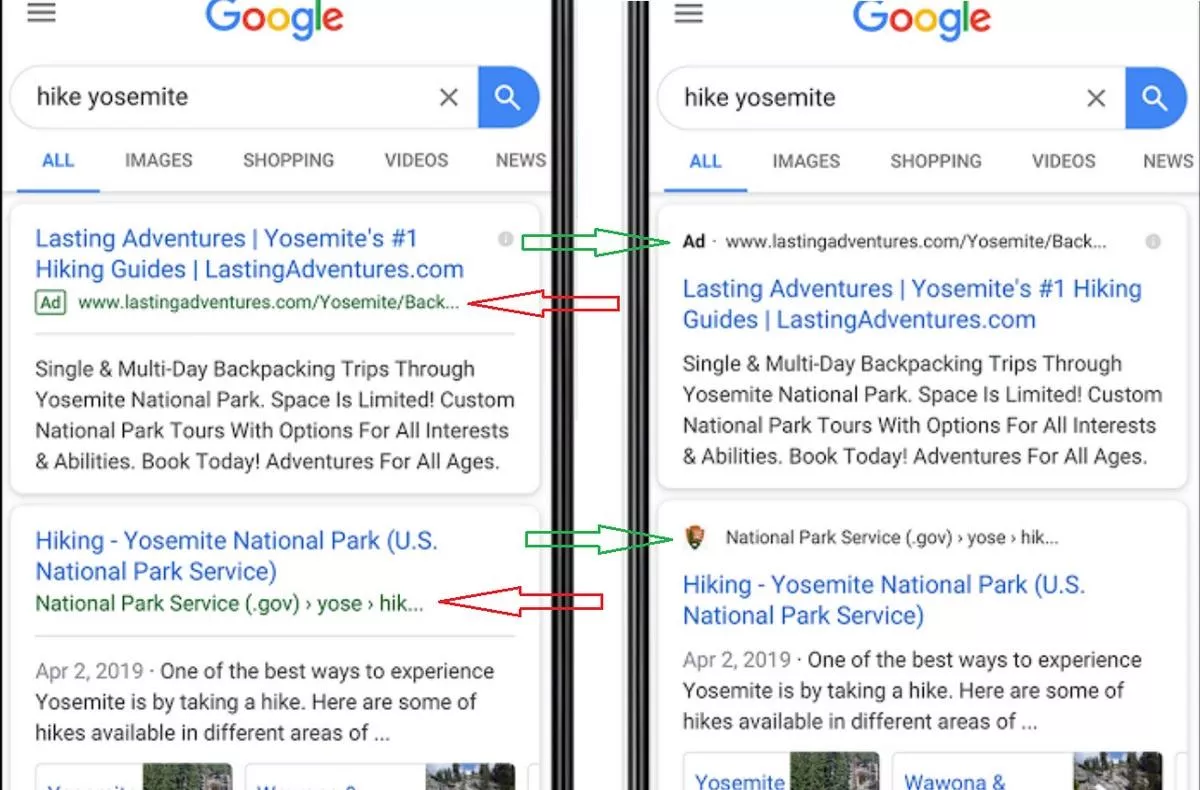Tap blue search magnifier button on right screen
The image size is (1200, 790).
point(1155,98)
